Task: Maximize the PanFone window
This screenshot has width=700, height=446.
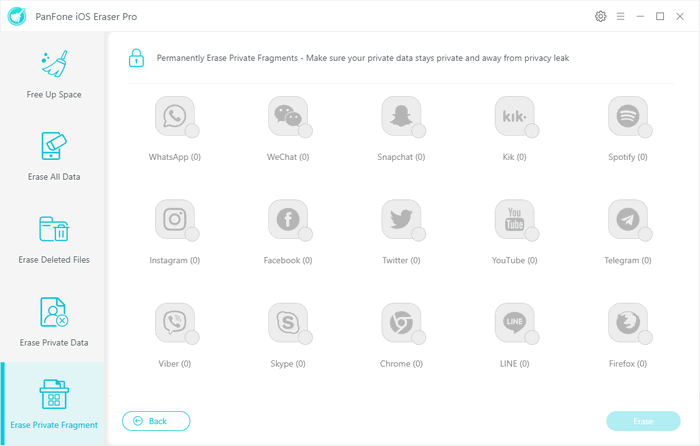Action: [x=660, y=17]
